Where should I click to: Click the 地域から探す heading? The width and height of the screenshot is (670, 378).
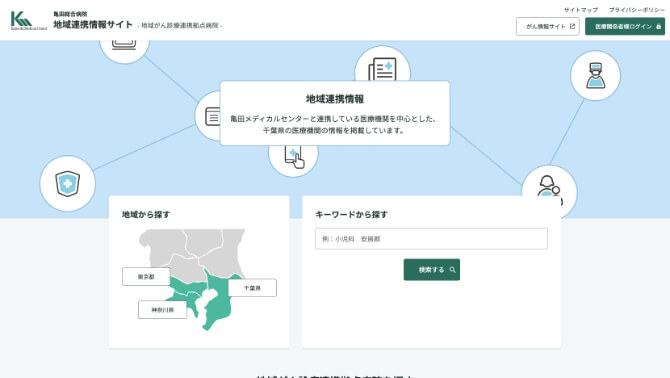[146, 214]
